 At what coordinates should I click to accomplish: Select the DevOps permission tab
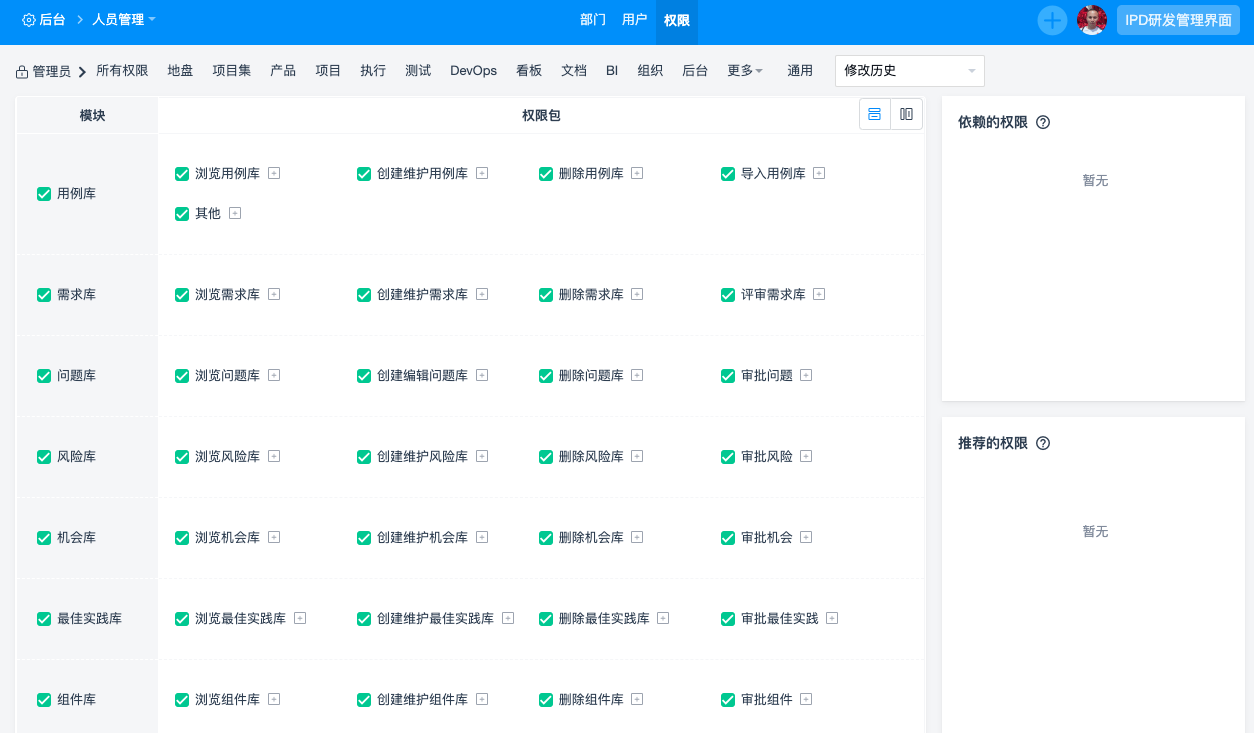[473, 71]
